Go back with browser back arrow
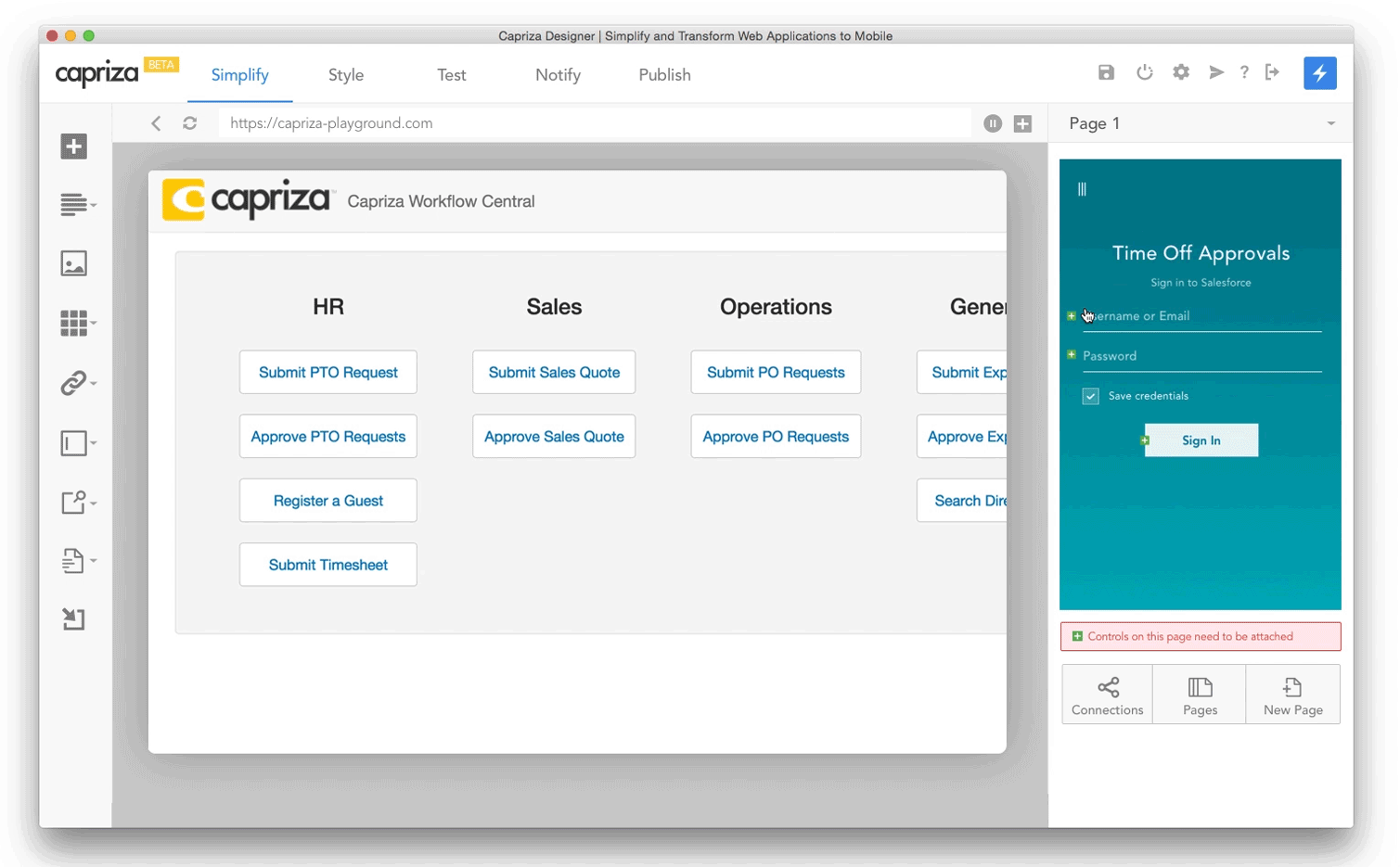 click(156, 123)
